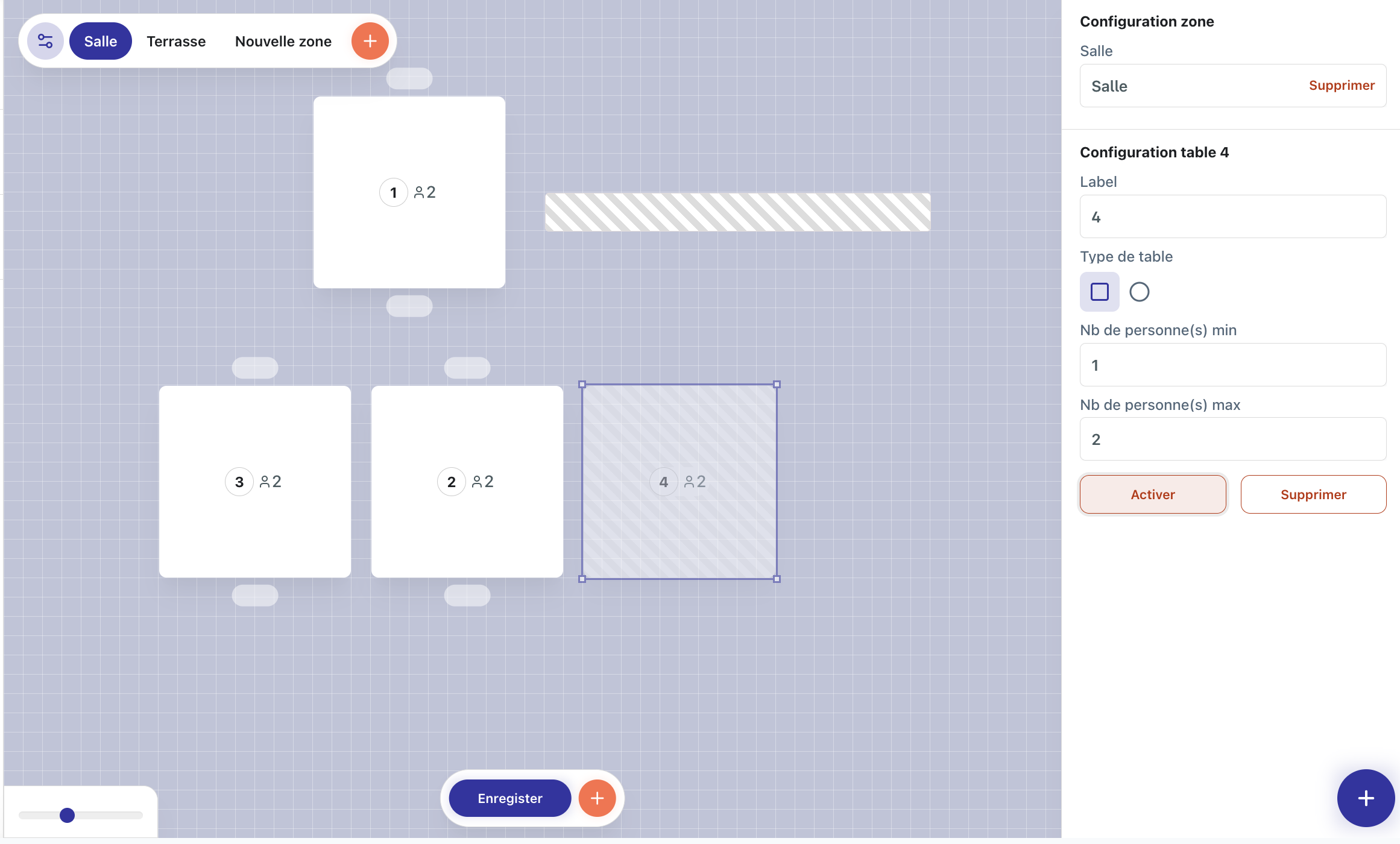Select the round table type icon
The width and height of the screenshot is (1400, 844).
tap(1139, 292)
